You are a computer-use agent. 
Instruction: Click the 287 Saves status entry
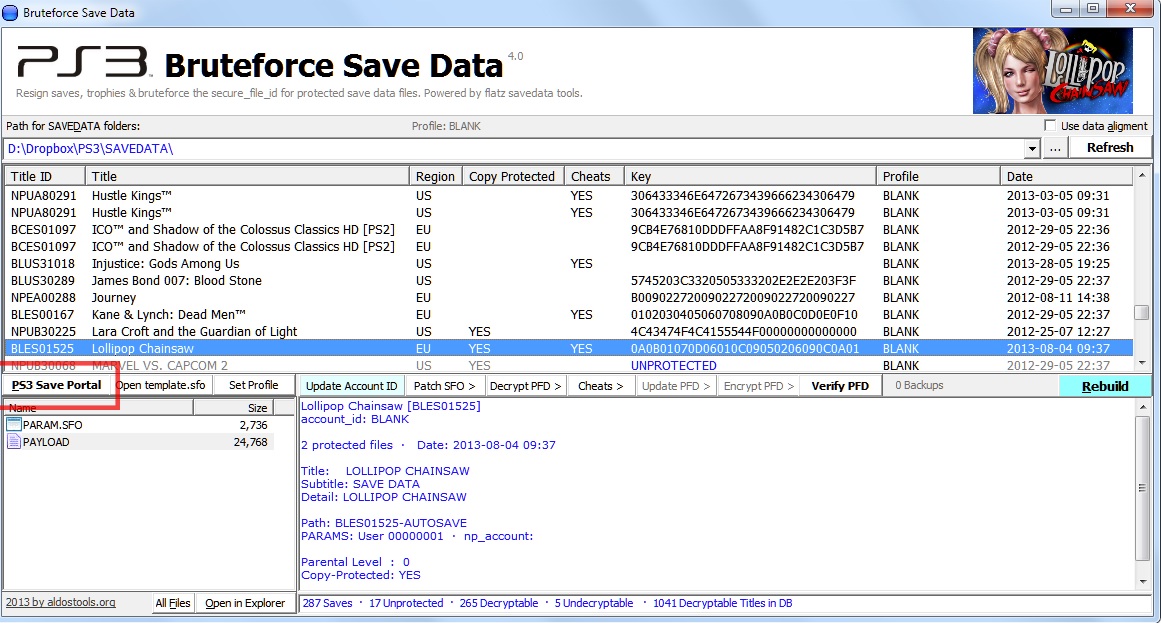tap(327, 603)
